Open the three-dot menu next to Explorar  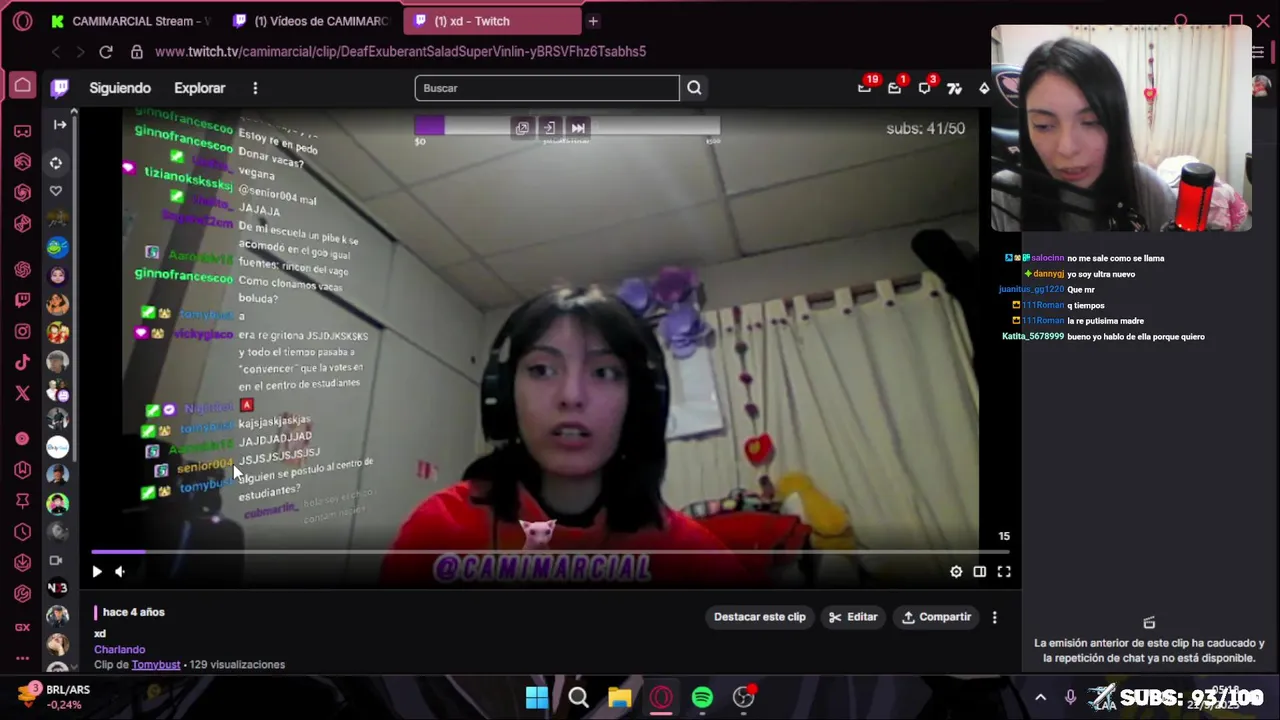click(255, 88)
